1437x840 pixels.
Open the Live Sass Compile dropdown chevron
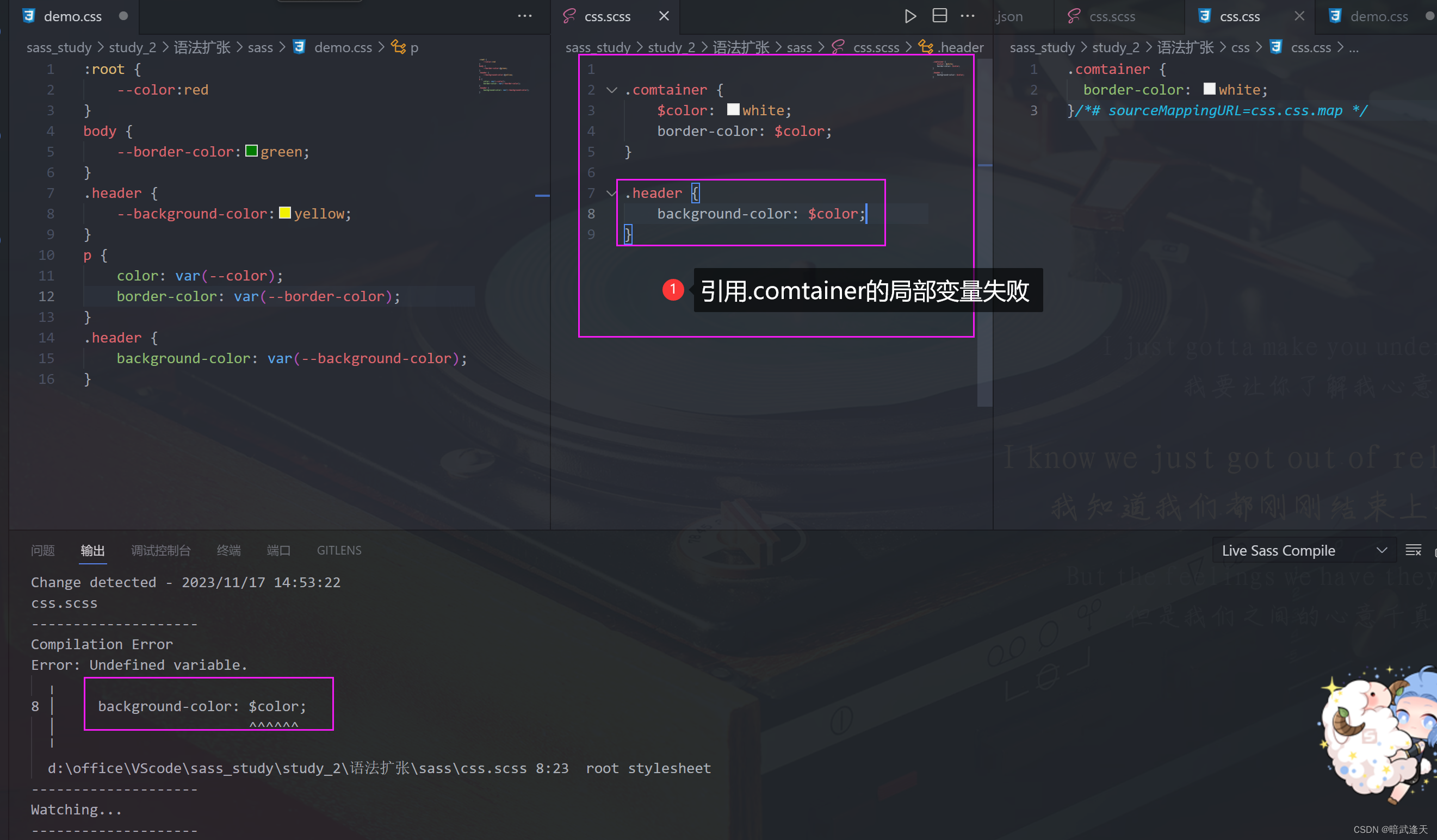[1382, 550]
